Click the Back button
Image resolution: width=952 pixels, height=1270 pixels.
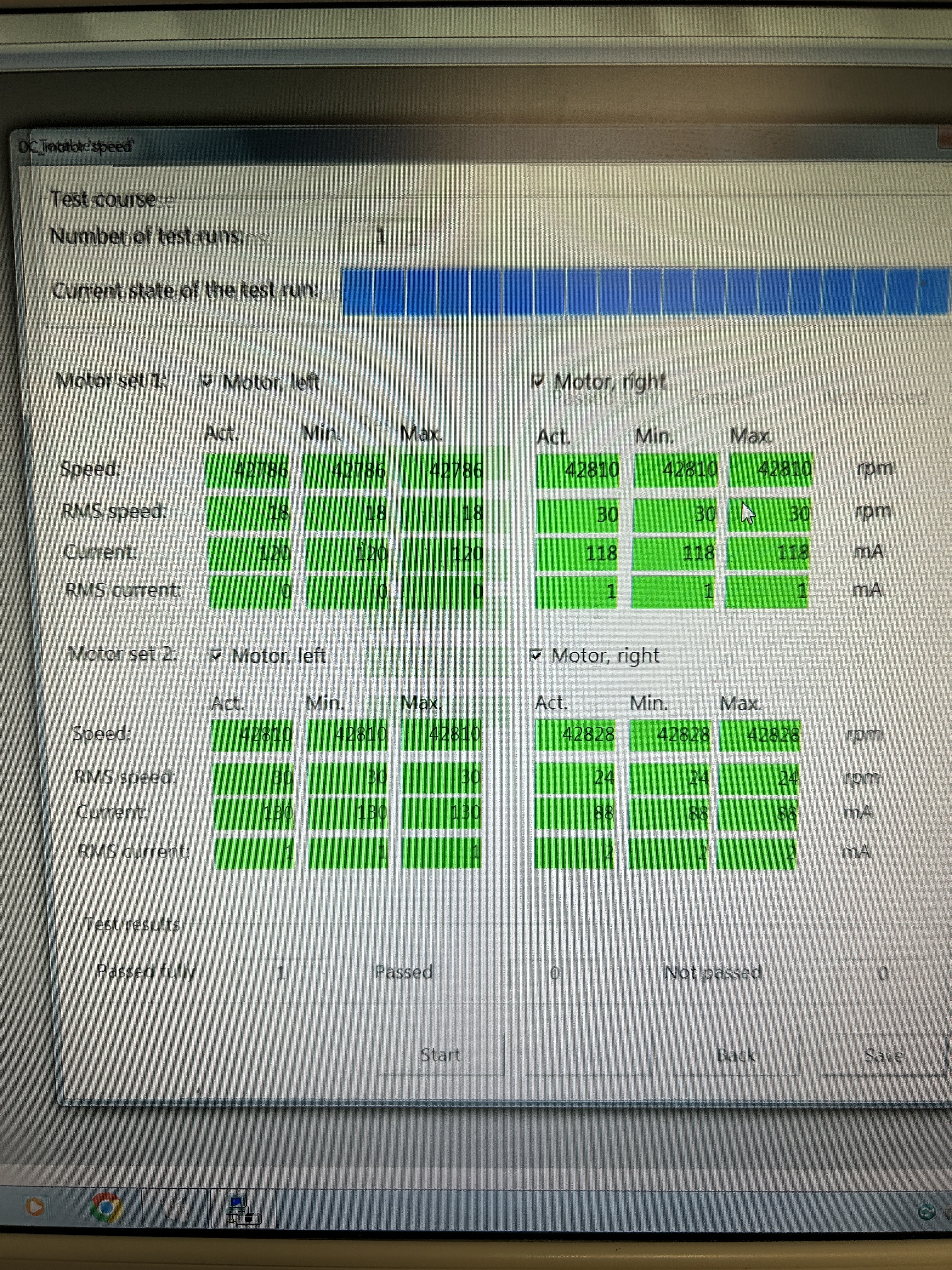click(x=736, y=1055)
